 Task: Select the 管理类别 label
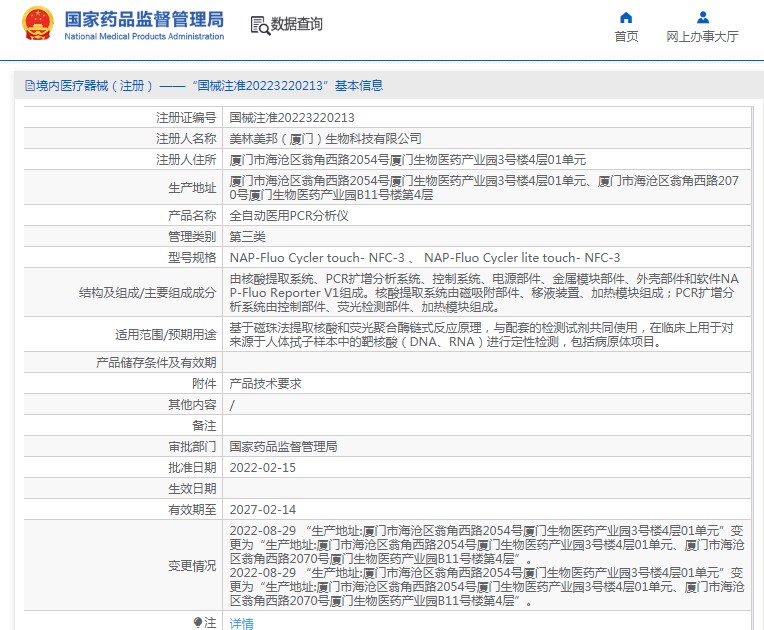pos(192,236)
